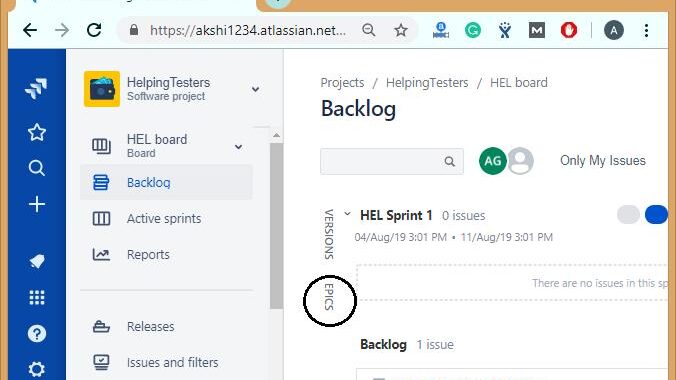
Task: Click the Projects breadcrumb link
Action: (342, 83)
